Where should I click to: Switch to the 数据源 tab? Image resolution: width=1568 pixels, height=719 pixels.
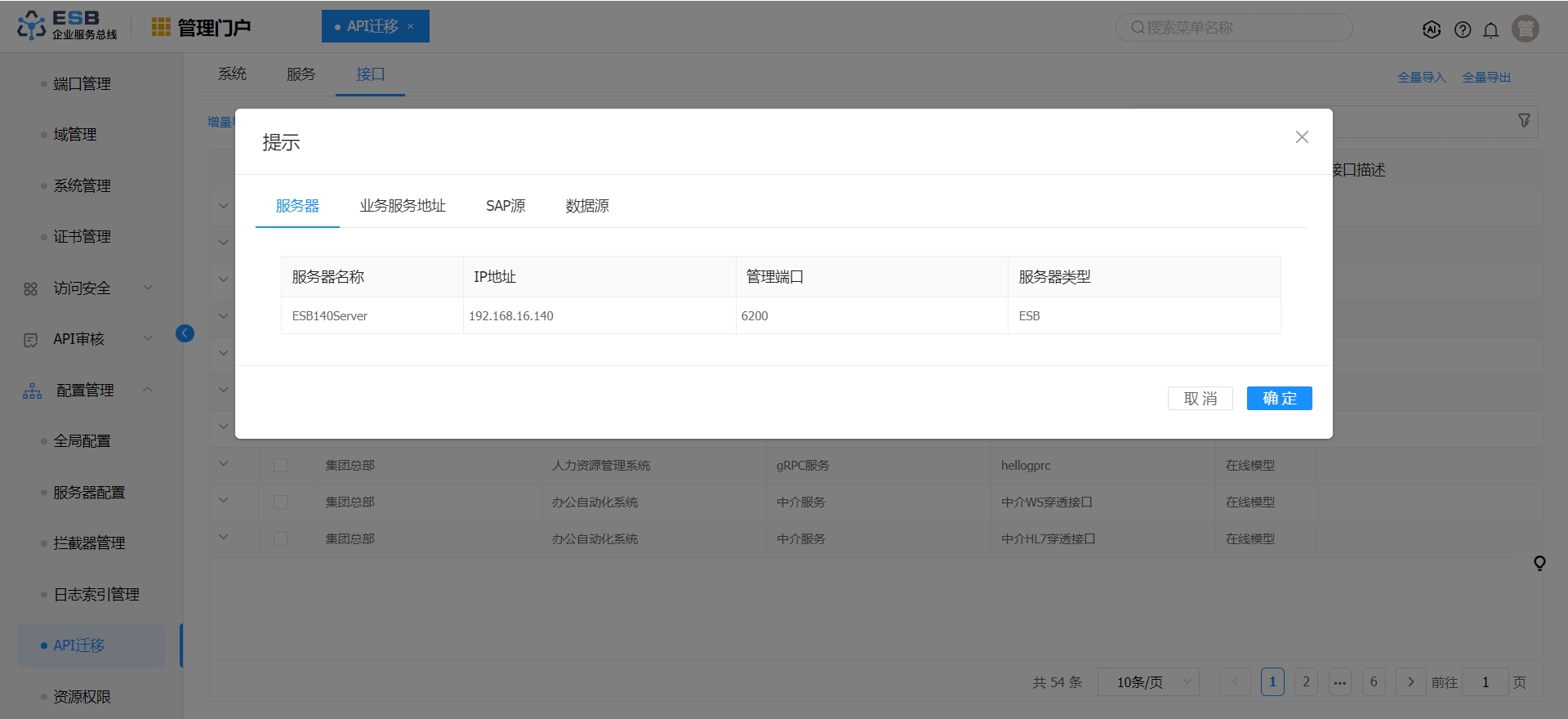[587, 206]
